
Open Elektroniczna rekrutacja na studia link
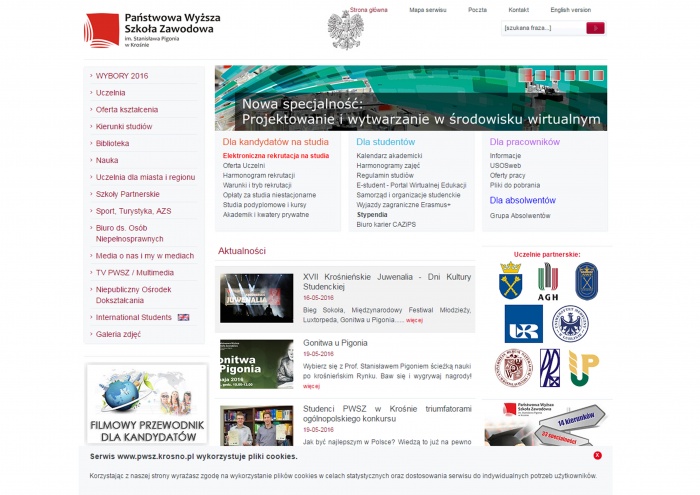[x=276, y=156]
